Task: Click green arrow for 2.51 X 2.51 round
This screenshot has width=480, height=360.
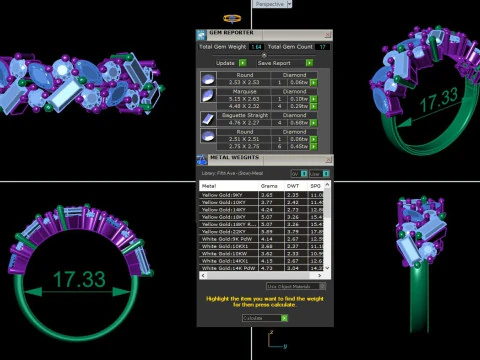Action: click(x=314, y=139)
